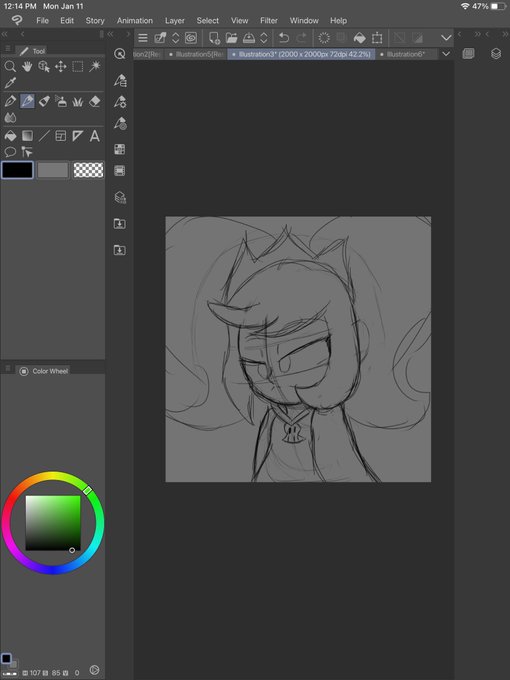The image size is (510, 680).
Task: Open the Animation menu
Action: click(x=134, y=20)
